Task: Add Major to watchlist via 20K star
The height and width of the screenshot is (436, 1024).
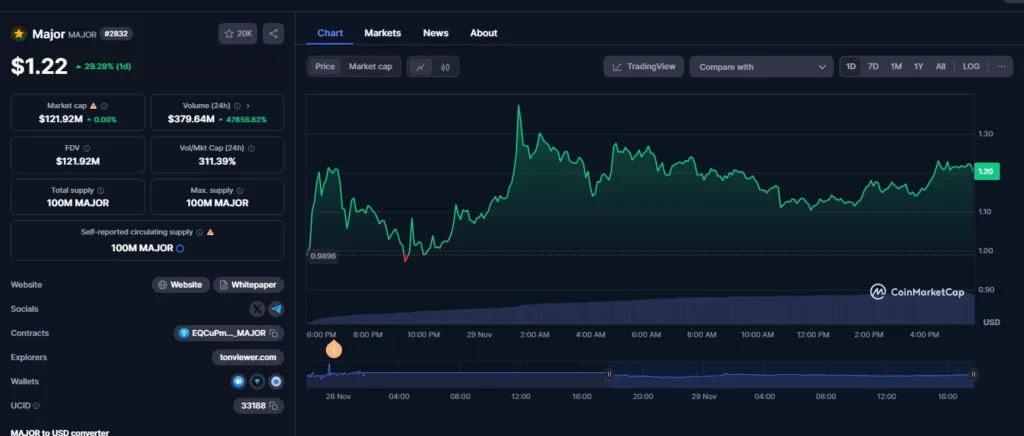Action: (x=238, y=34)
